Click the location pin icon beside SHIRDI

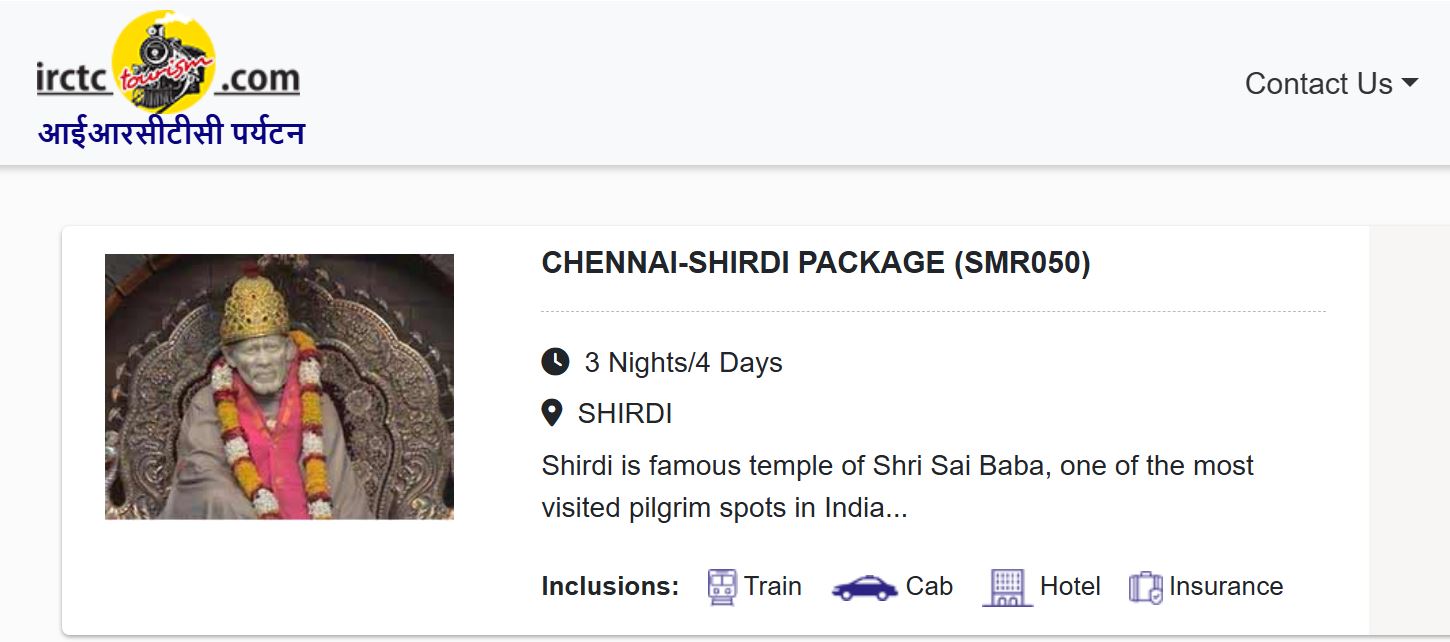pos(554,412)
